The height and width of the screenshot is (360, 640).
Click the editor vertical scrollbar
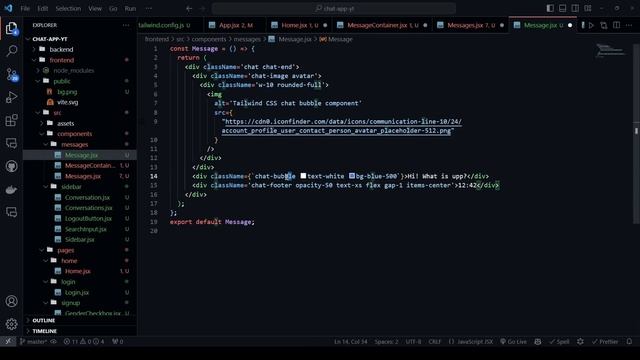pos(636,133)
